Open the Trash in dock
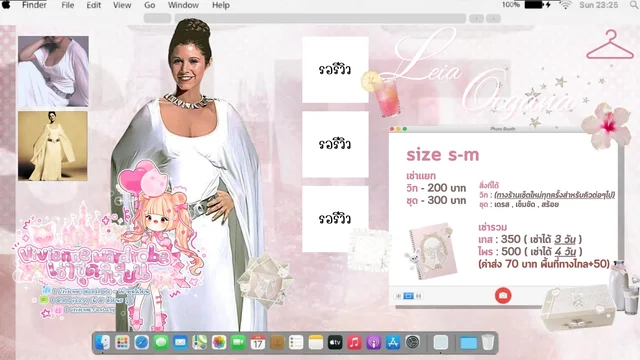 click(x=488, y=342)
